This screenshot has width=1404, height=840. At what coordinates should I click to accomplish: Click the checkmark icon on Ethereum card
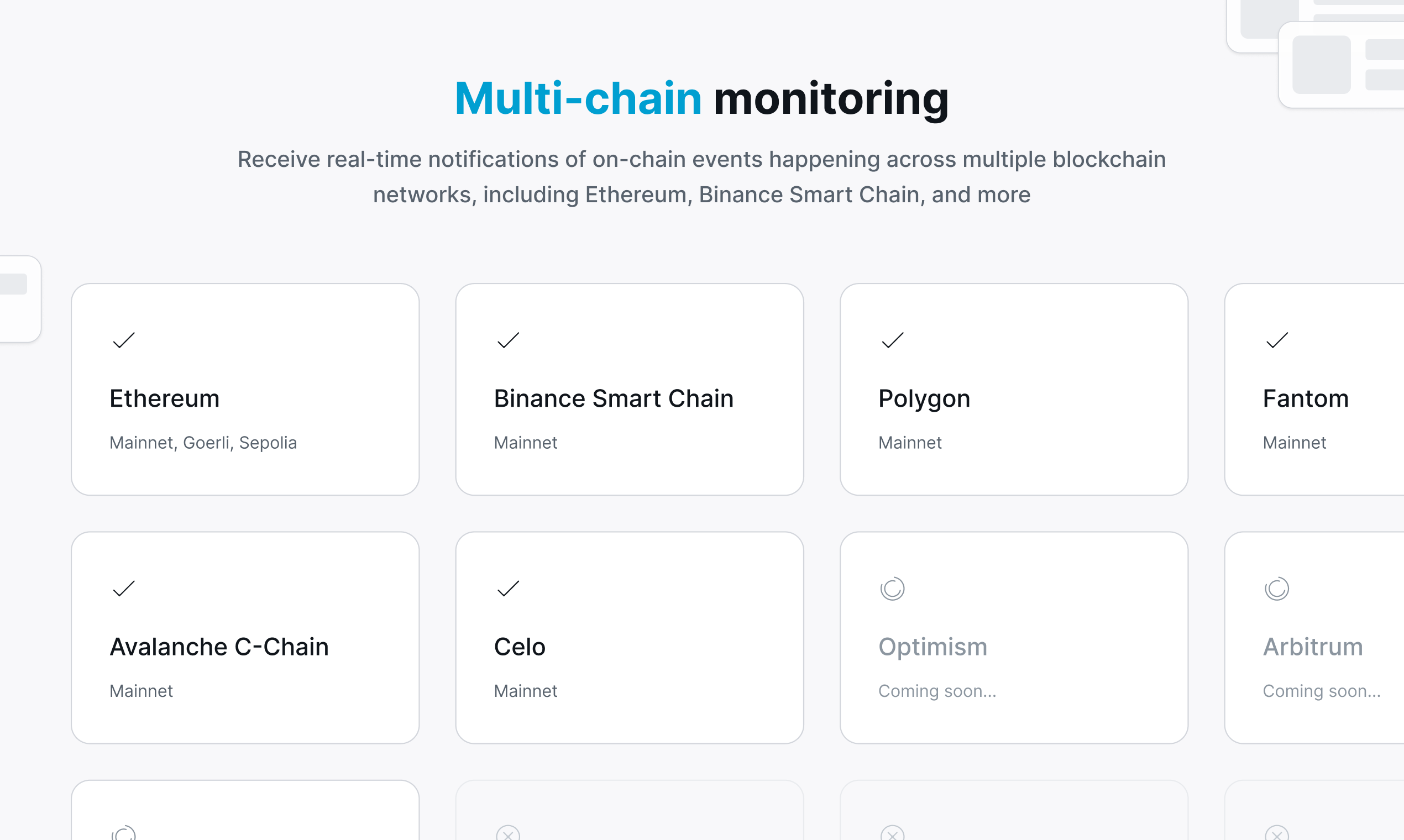(123, 340)
